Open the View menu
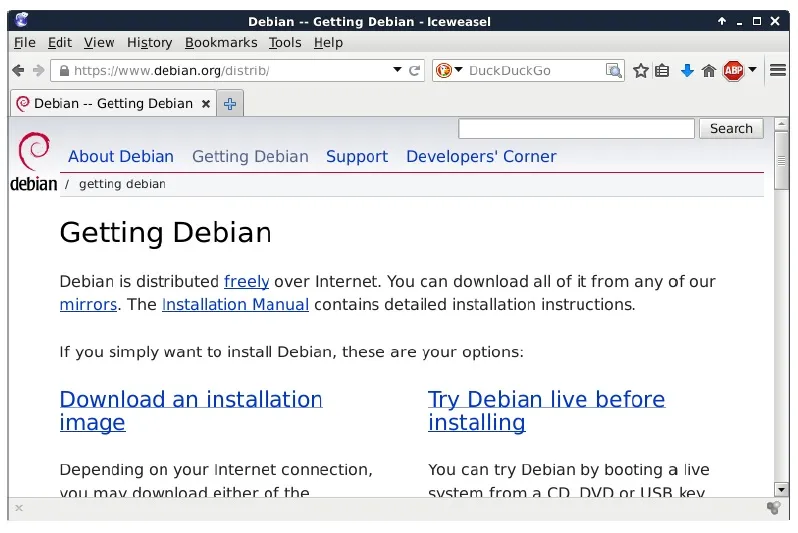This screenshot has width=798, height=533. 99,43
